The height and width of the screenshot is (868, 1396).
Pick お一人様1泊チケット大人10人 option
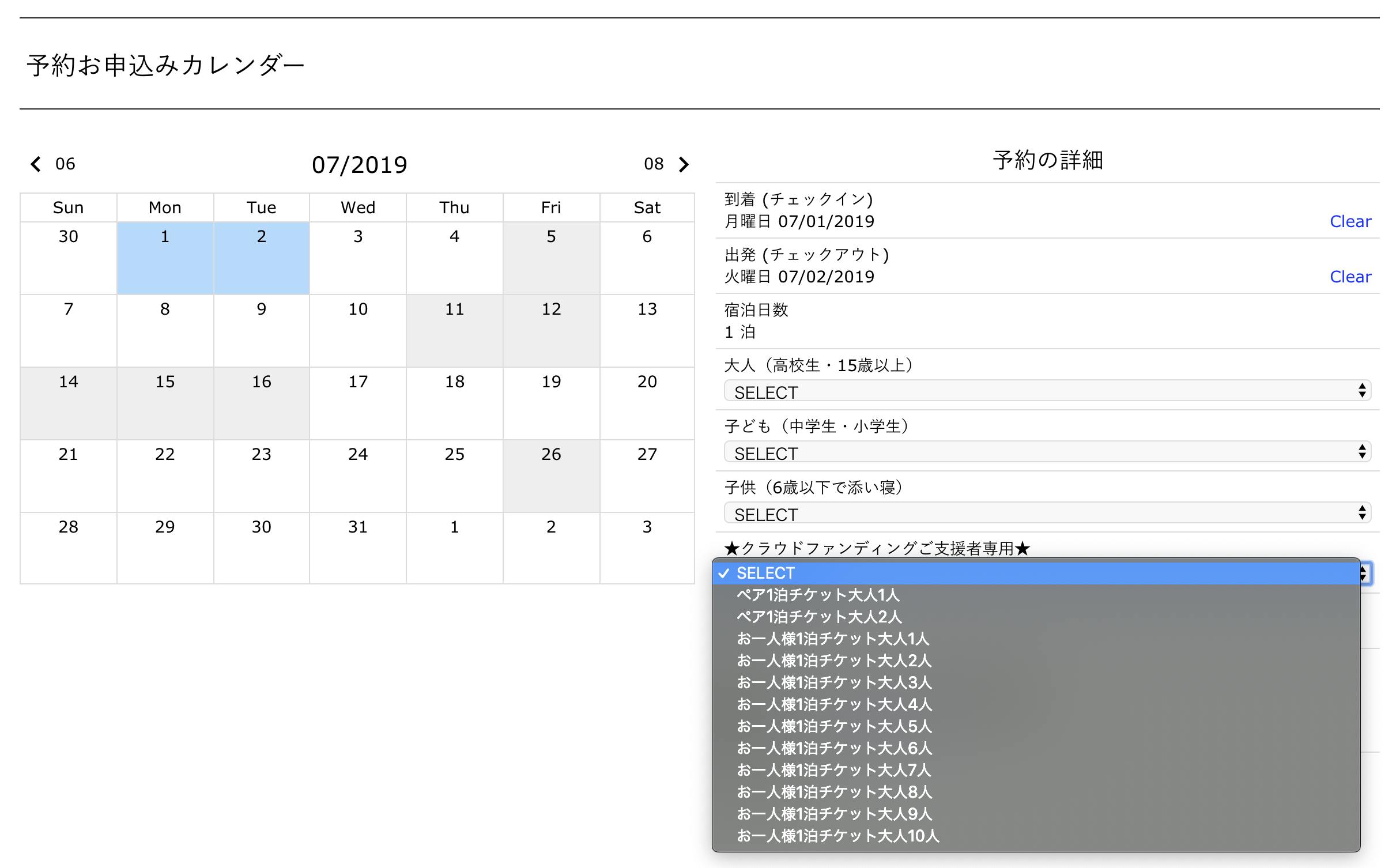[837, 836]
